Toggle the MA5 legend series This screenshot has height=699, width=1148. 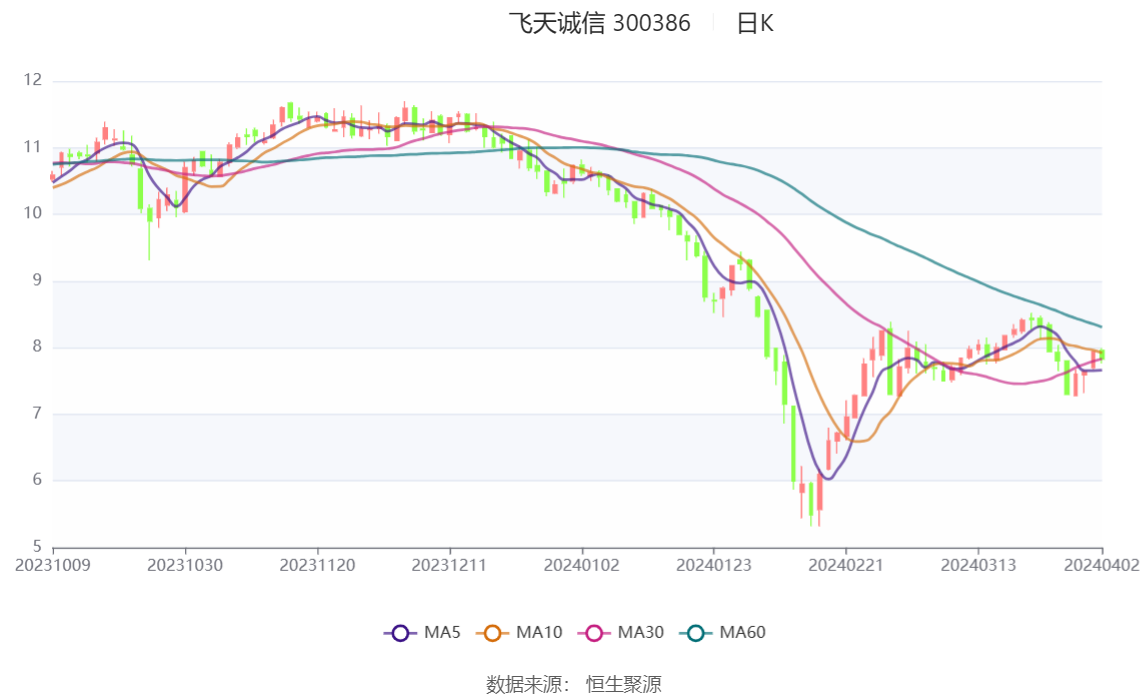point(422,632)
